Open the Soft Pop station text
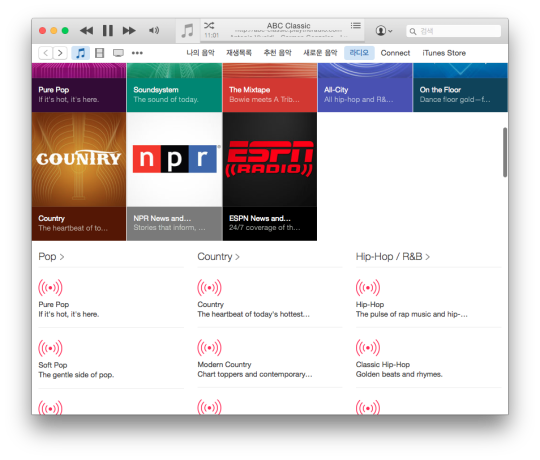This screenshot has height=460, width=540. coord(53,365)
